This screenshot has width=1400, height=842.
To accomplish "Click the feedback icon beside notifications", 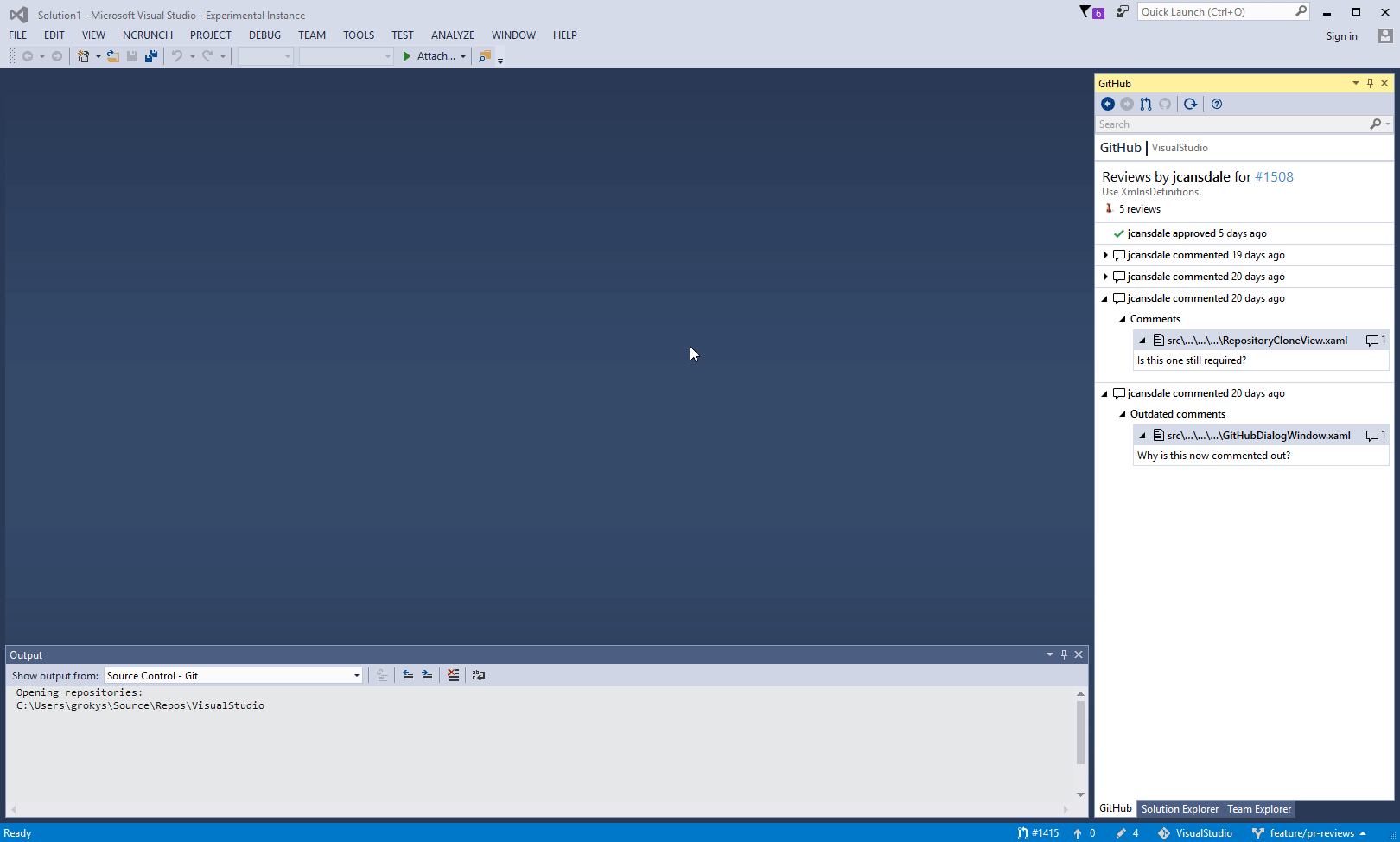I will (x=1122, y=11).
